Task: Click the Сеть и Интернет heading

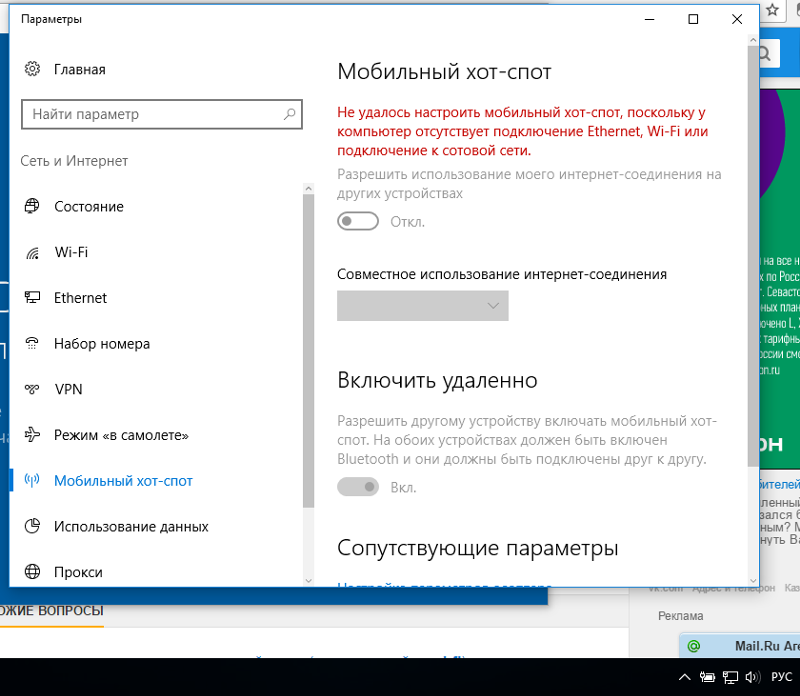Action: coord(74,161)
